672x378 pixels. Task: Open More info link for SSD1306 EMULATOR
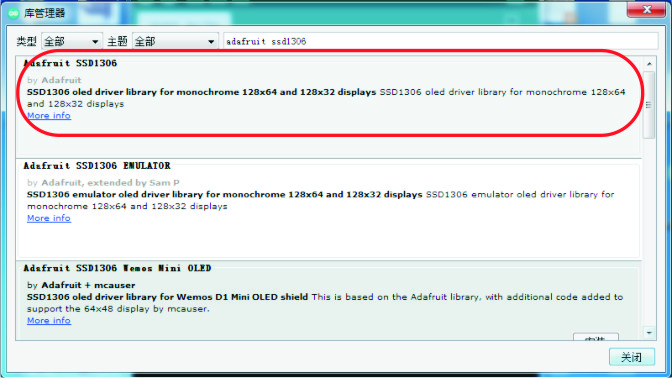coord(49,218)
